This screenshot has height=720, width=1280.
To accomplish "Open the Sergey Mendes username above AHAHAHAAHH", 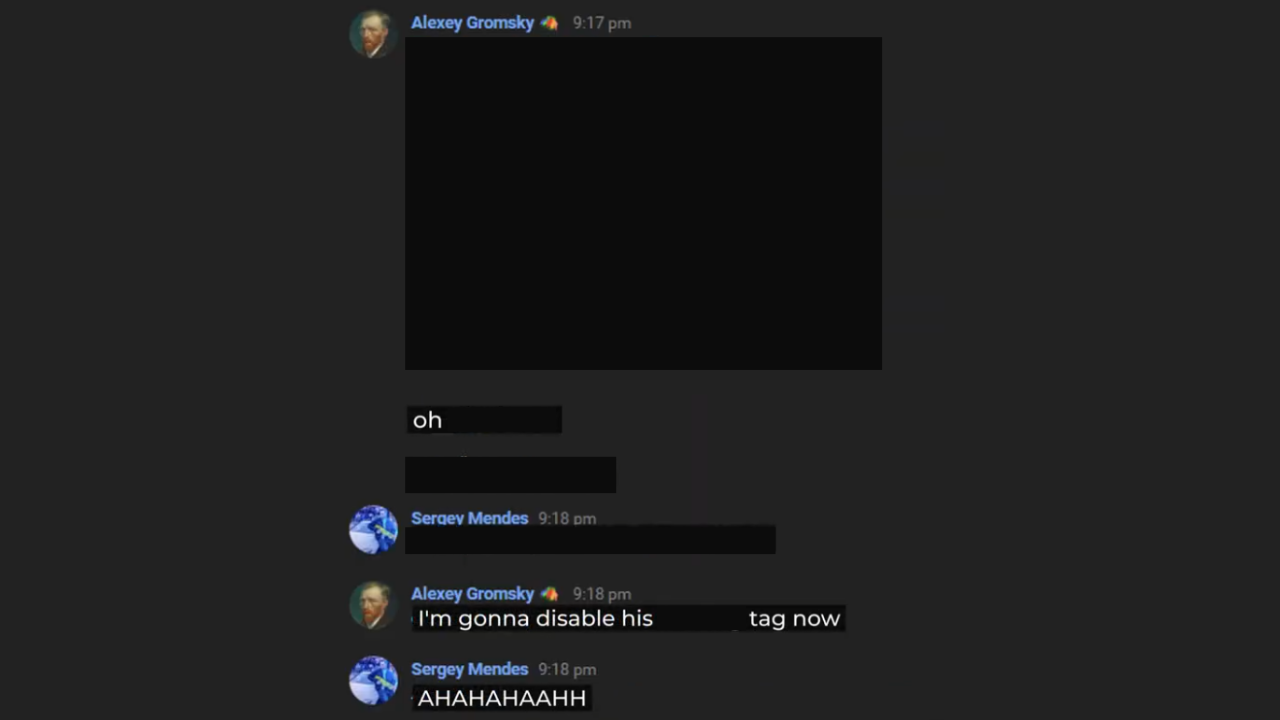I will [x=469, y=669].
